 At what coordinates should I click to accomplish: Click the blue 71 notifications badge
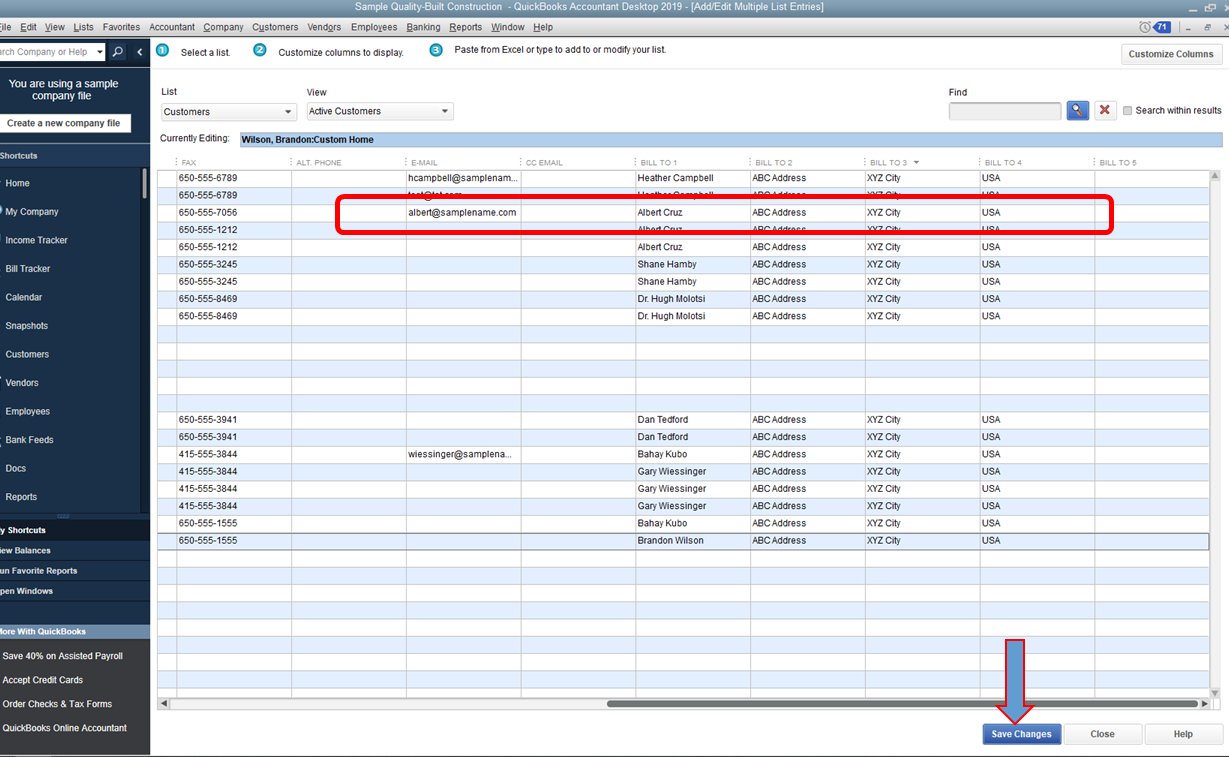[1162, 27]
